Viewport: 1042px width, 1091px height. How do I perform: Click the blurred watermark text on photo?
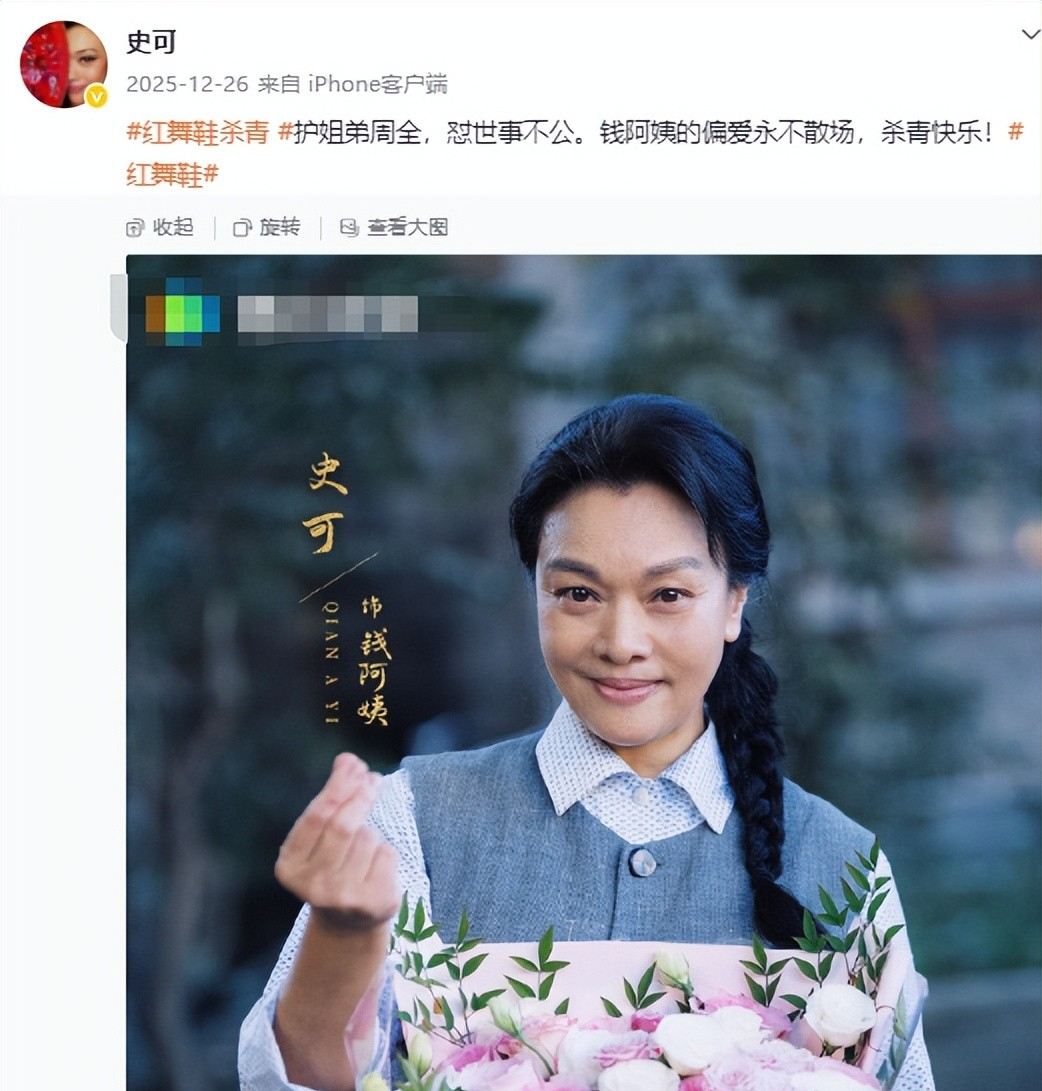click(x=328, y=314)
